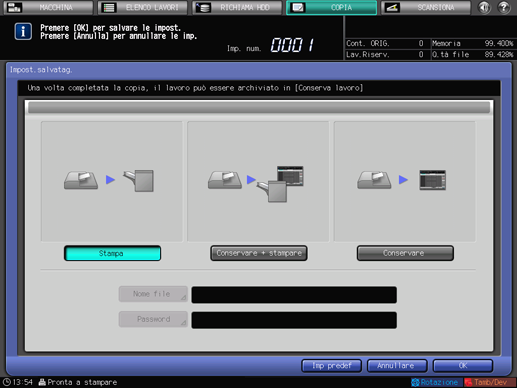Click the Cont. ORIG. counter value

[421, 43]
